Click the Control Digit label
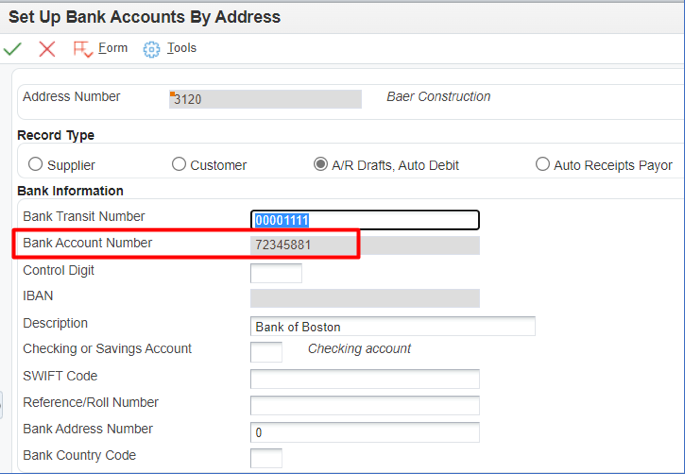685x474 pixels. tap(59, 270)
